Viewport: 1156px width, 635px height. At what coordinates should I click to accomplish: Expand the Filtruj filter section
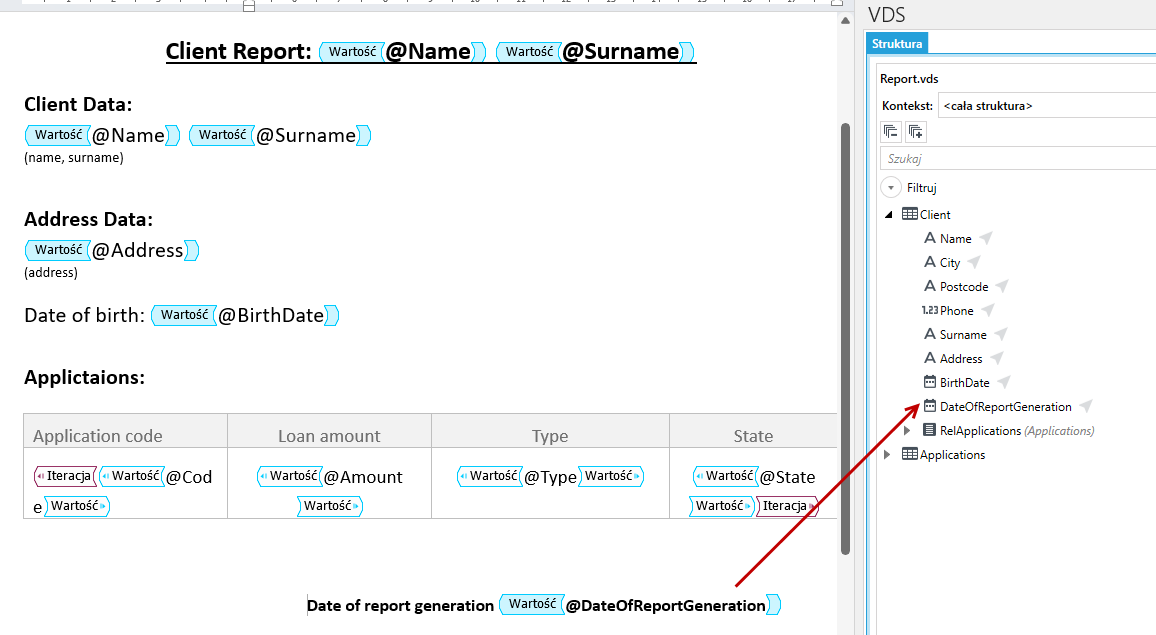pos(891,187)
